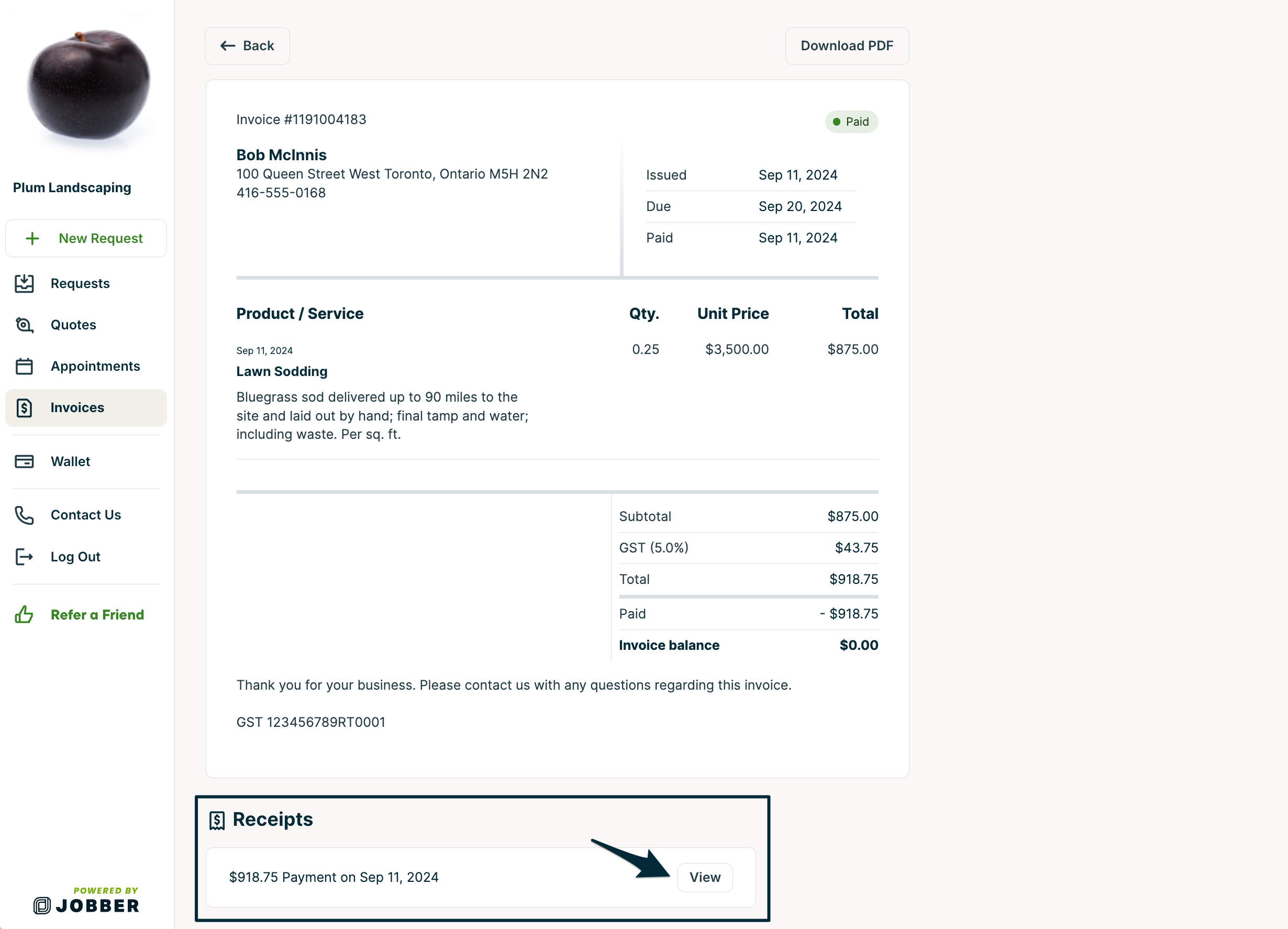Image resolution: width=1288 pixels, height=929 pixels.
Task: Open Wallet using the card icon
Action: [24, 461]
